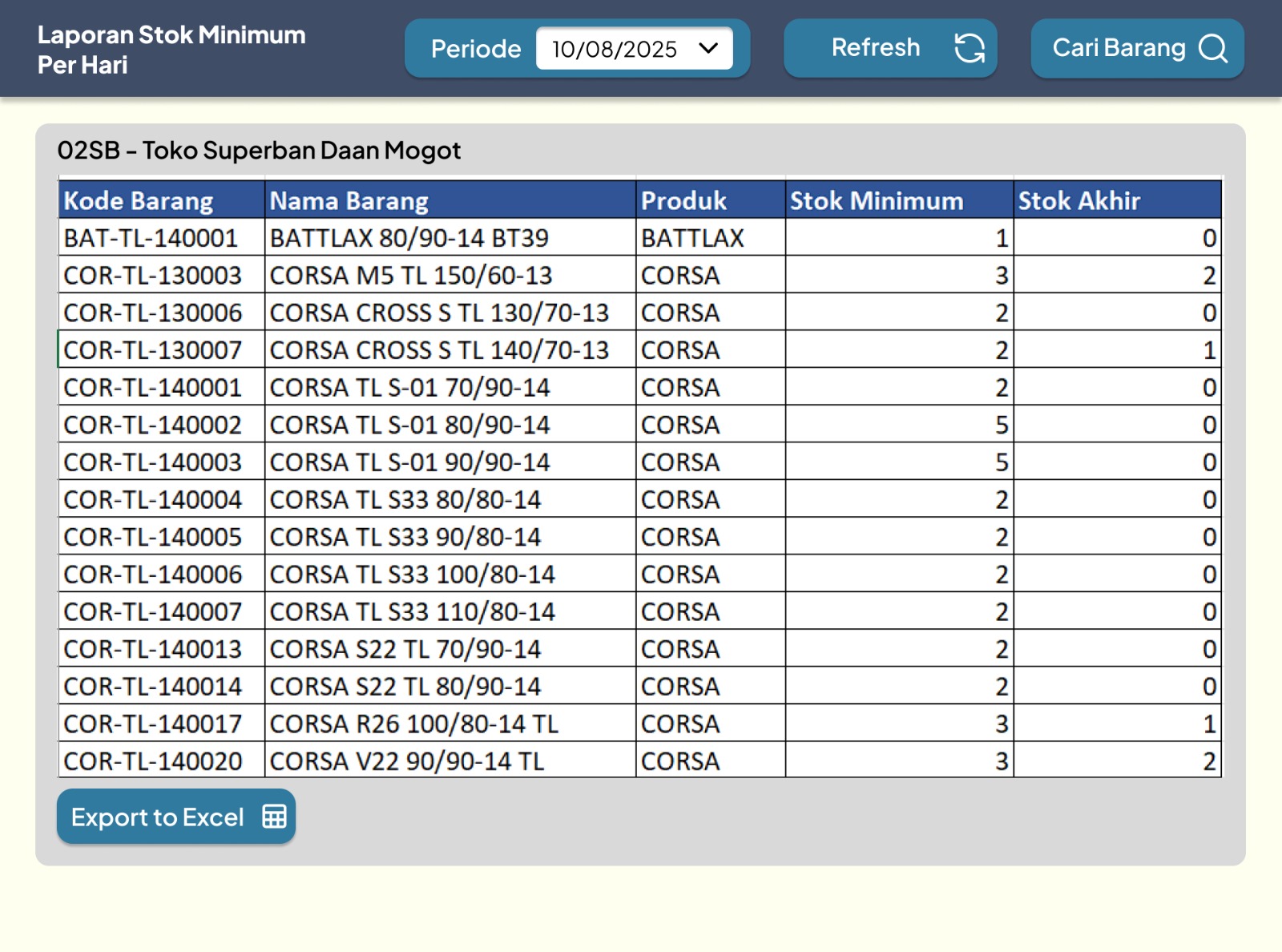The width and height of the screenshot is (1282, 952).
Task: Click the refresh circular arrows icon
Action: pos(970,48)
